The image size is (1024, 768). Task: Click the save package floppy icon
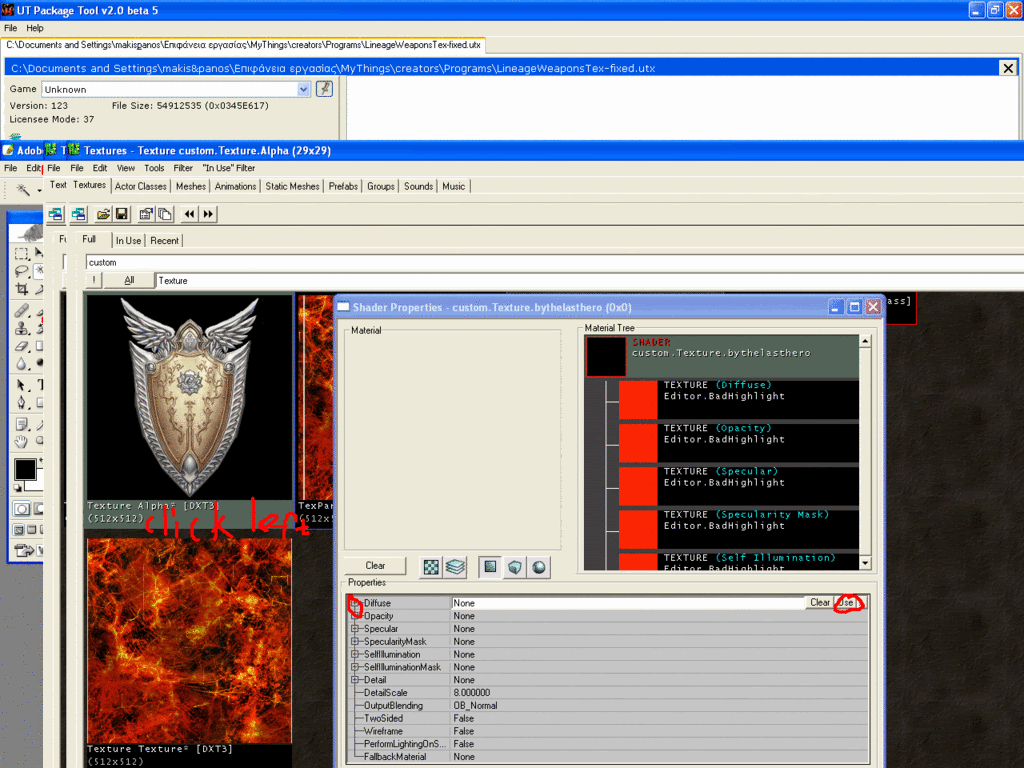point(121,214)
